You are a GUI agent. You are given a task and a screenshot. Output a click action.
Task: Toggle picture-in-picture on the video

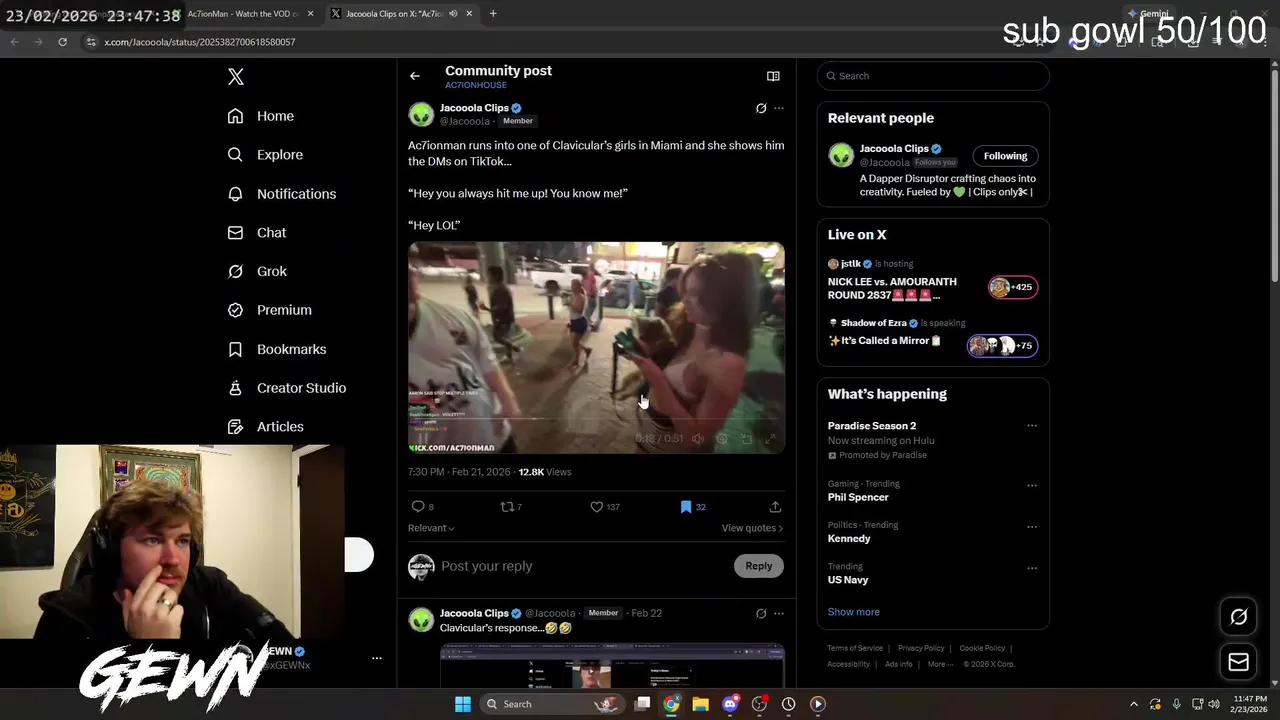pos(746,438)
